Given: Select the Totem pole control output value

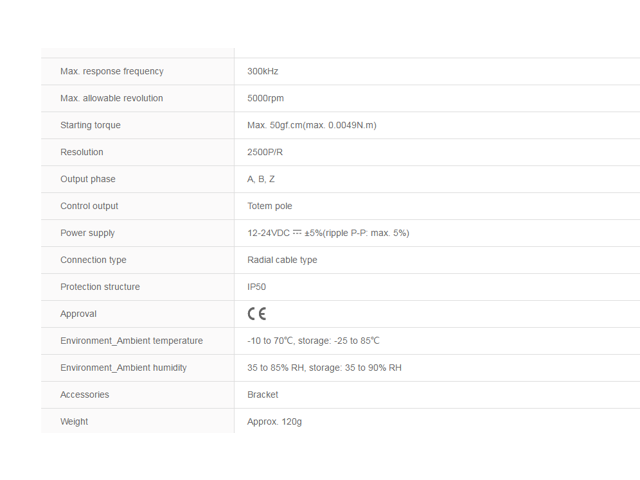Looking at the screenshot, I should point(269,206).
